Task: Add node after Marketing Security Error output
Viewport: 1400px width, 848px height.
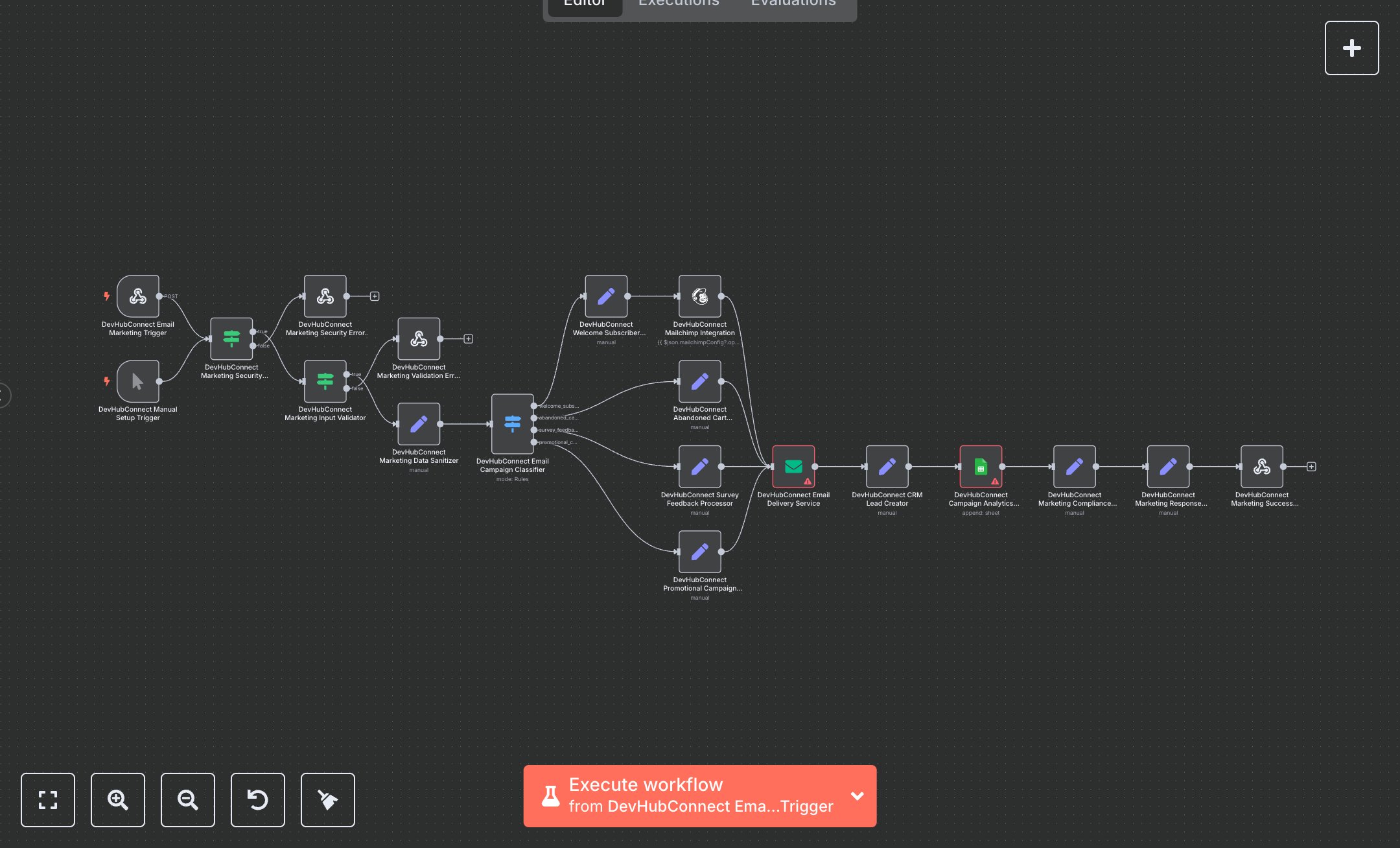Action: coord(375,296)
